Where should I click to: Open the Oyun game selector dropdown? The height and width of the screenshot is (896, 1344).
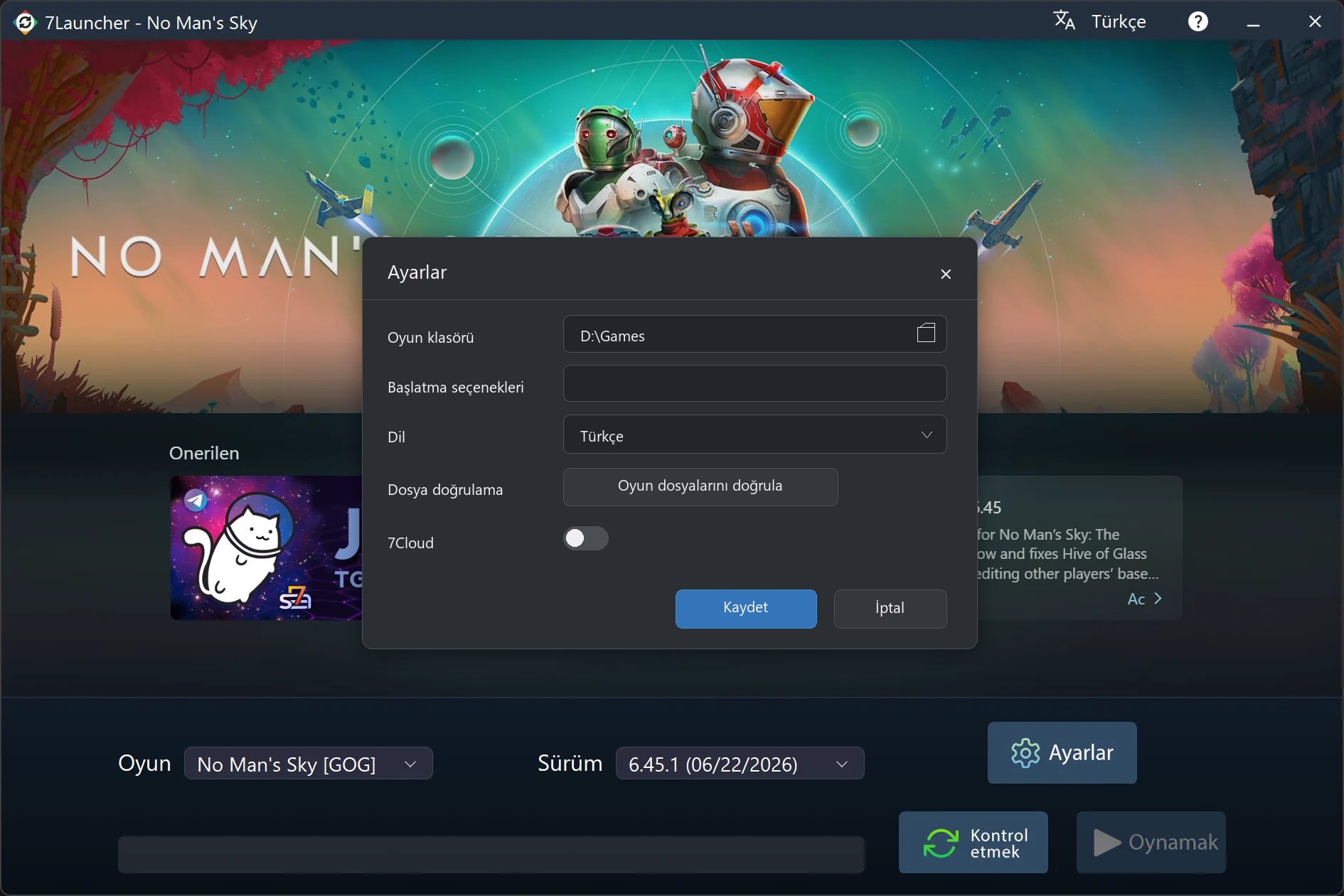[x=309, y=764]
